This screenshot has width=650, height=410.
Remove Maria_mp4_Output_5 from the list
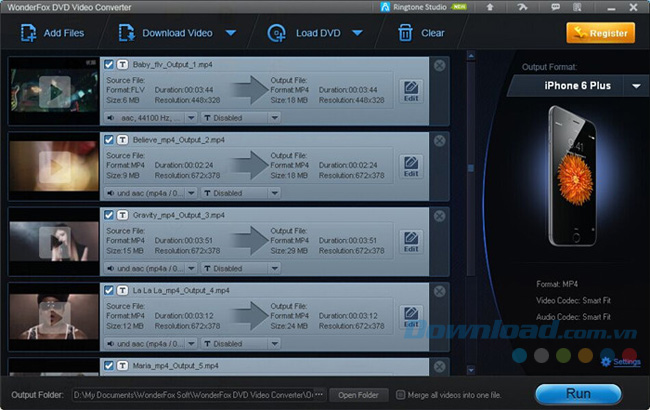coord(439,366)
